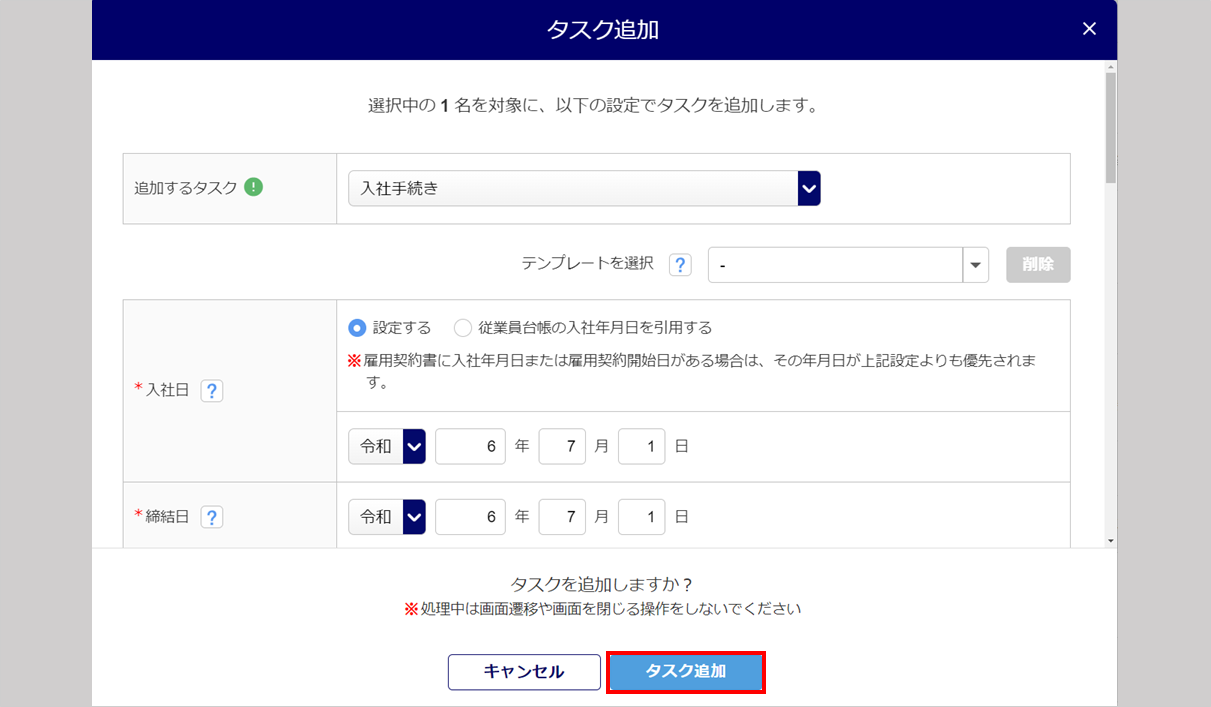1211x707 pixels.
Task: Click the 締結日 year input field
Action: coord(471,517)
